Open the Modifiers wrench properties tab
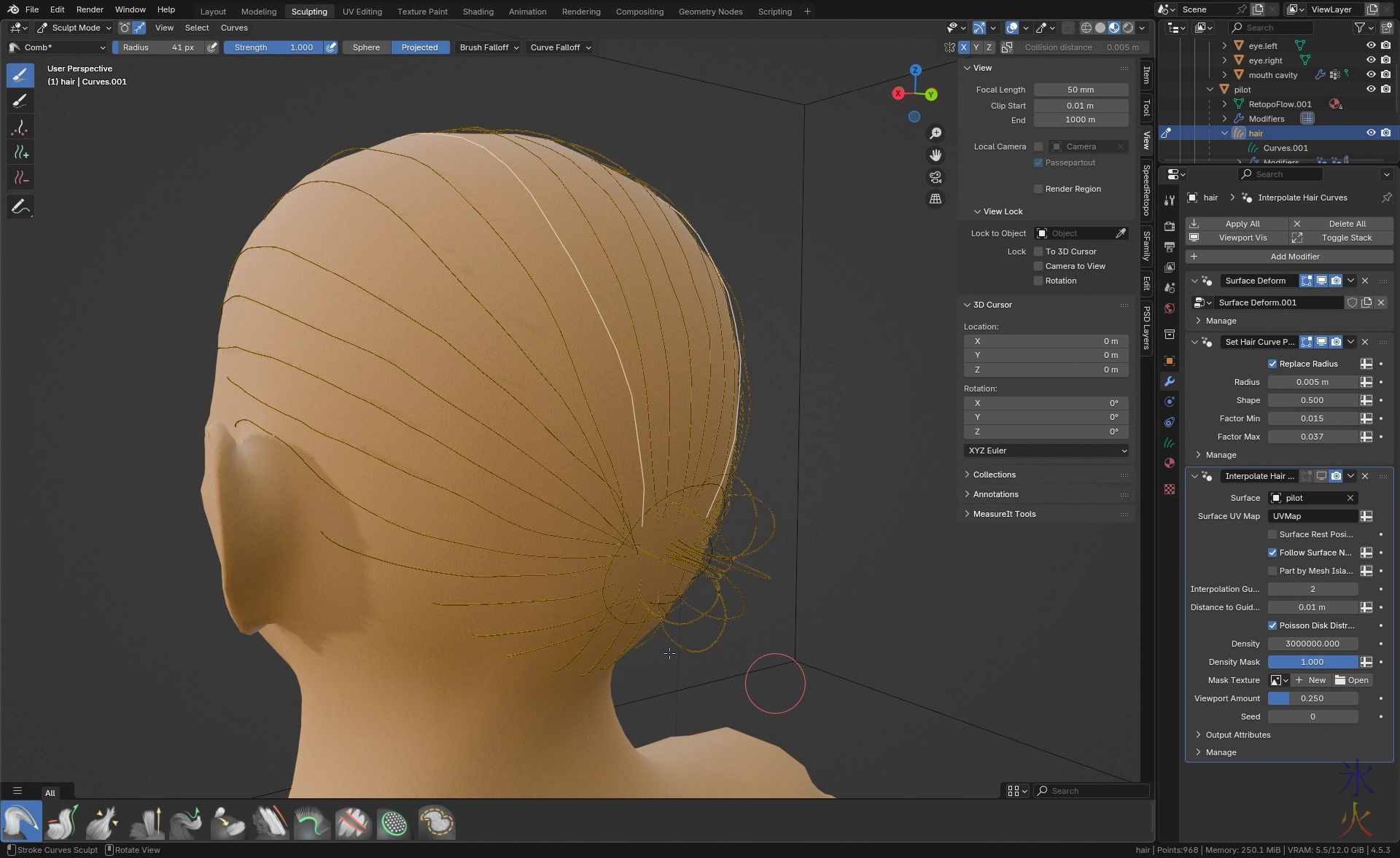 pyautogui.click(x=1170, y=381)
